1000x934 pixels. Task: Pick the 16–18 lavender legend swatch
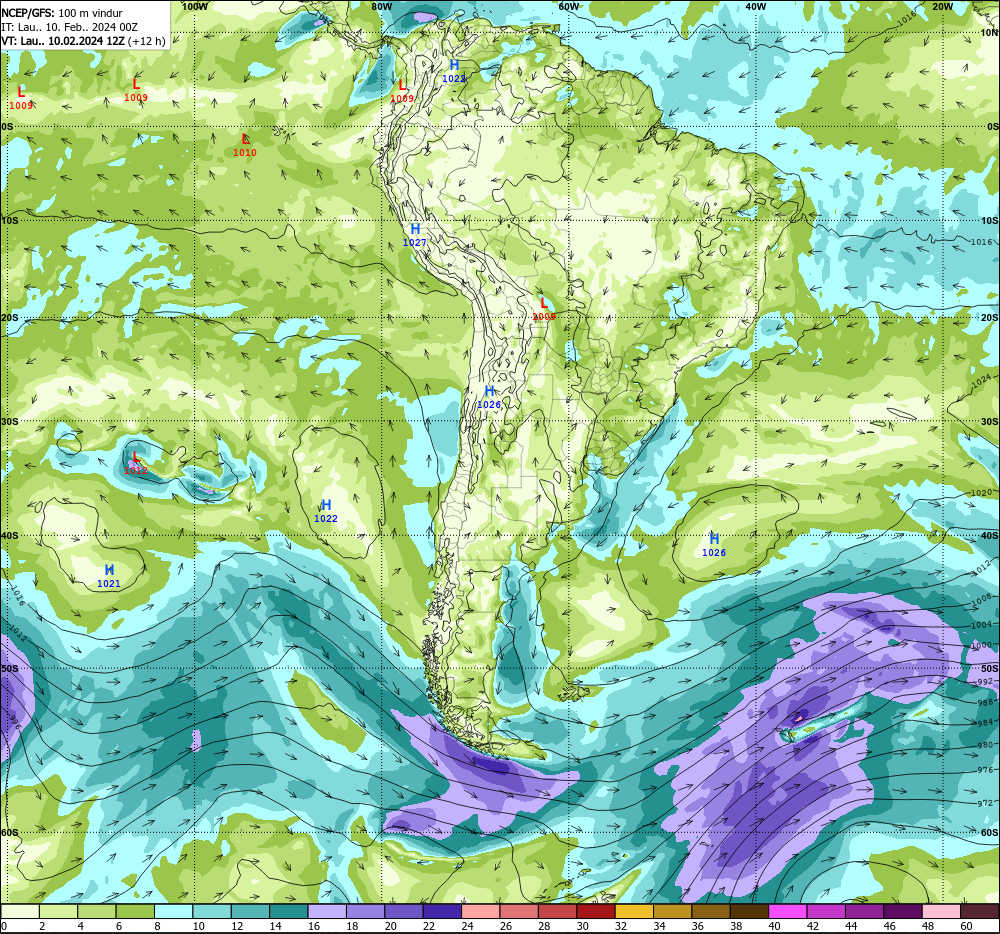point(327,911)
